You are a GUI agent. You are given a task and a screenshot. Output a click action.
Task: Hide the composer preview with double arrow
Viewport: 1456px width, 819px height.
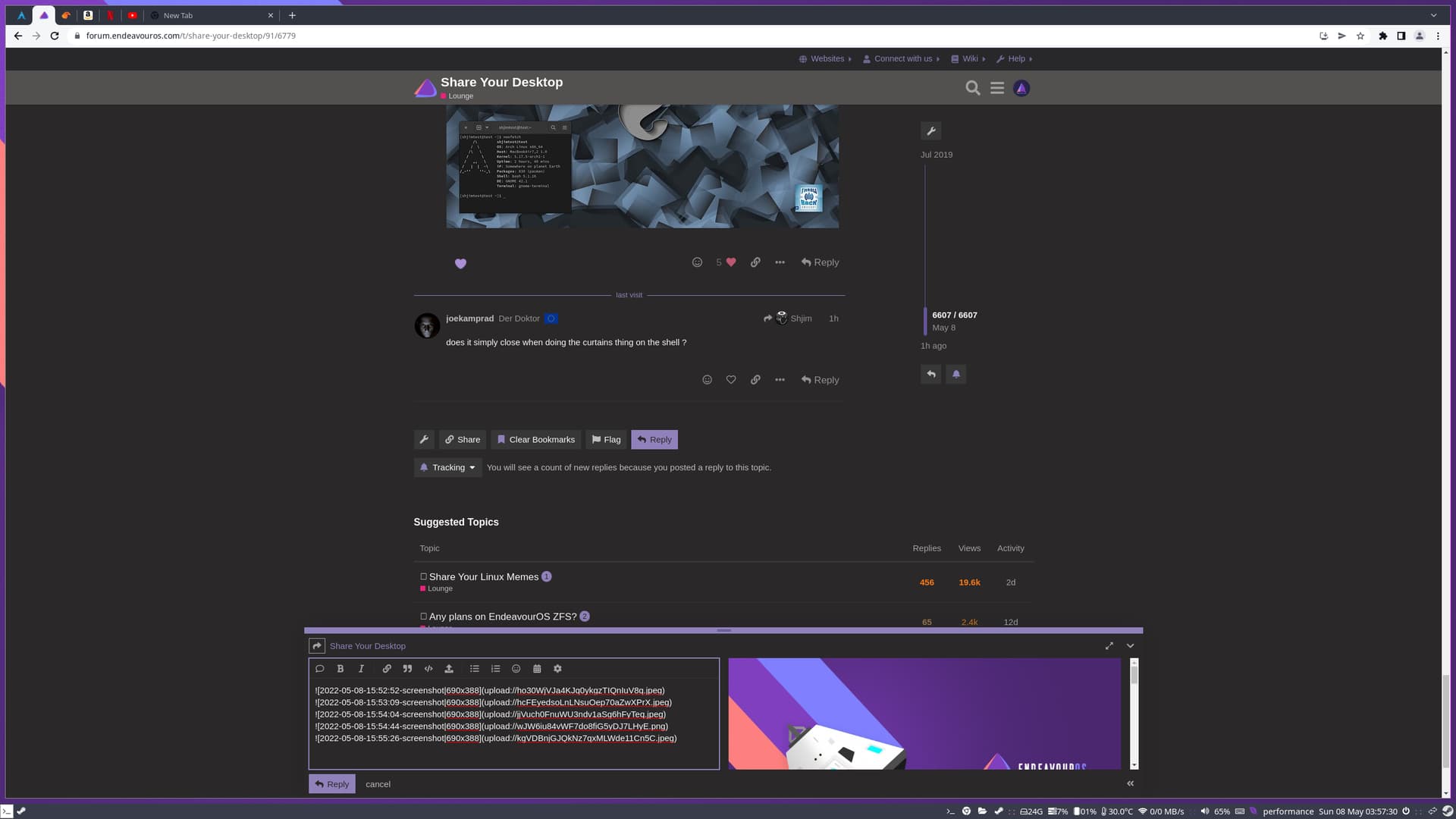pos(1131,783)
